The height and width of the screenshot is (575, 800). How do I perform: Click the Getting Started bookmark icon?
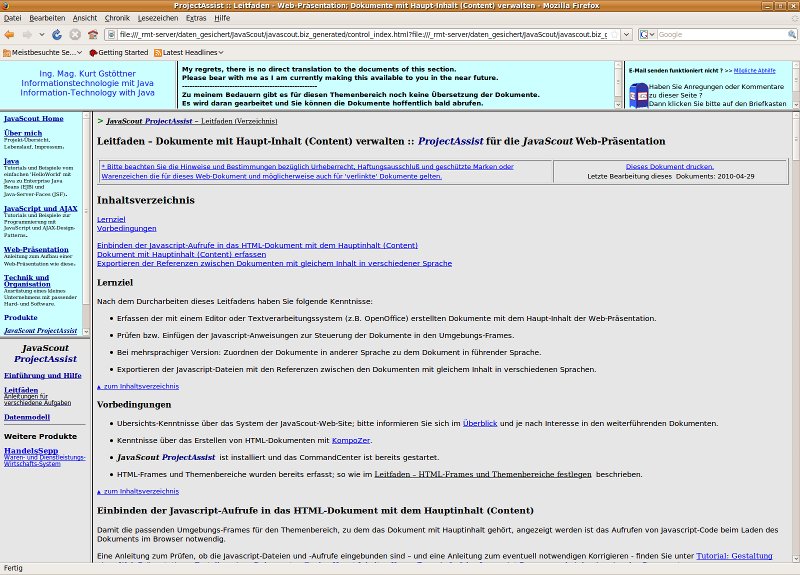(x=93, y=52)
